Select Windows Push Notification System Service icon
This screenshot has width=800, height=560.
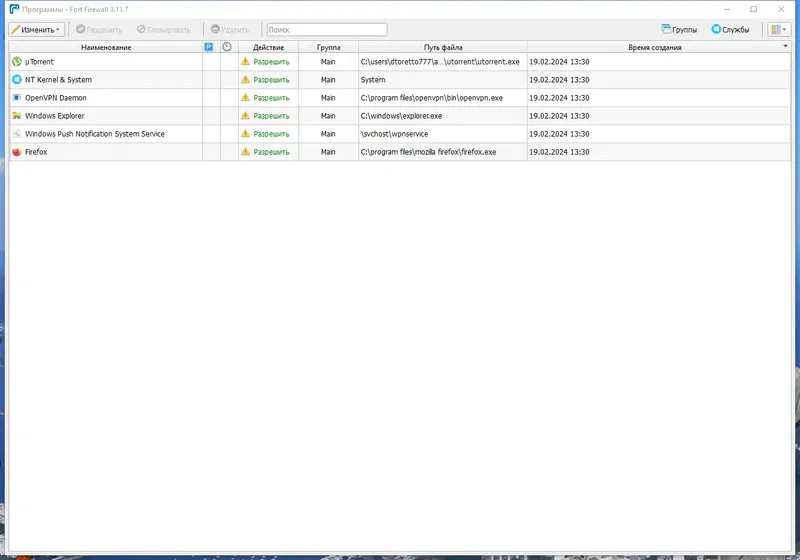tap(17, 134)
